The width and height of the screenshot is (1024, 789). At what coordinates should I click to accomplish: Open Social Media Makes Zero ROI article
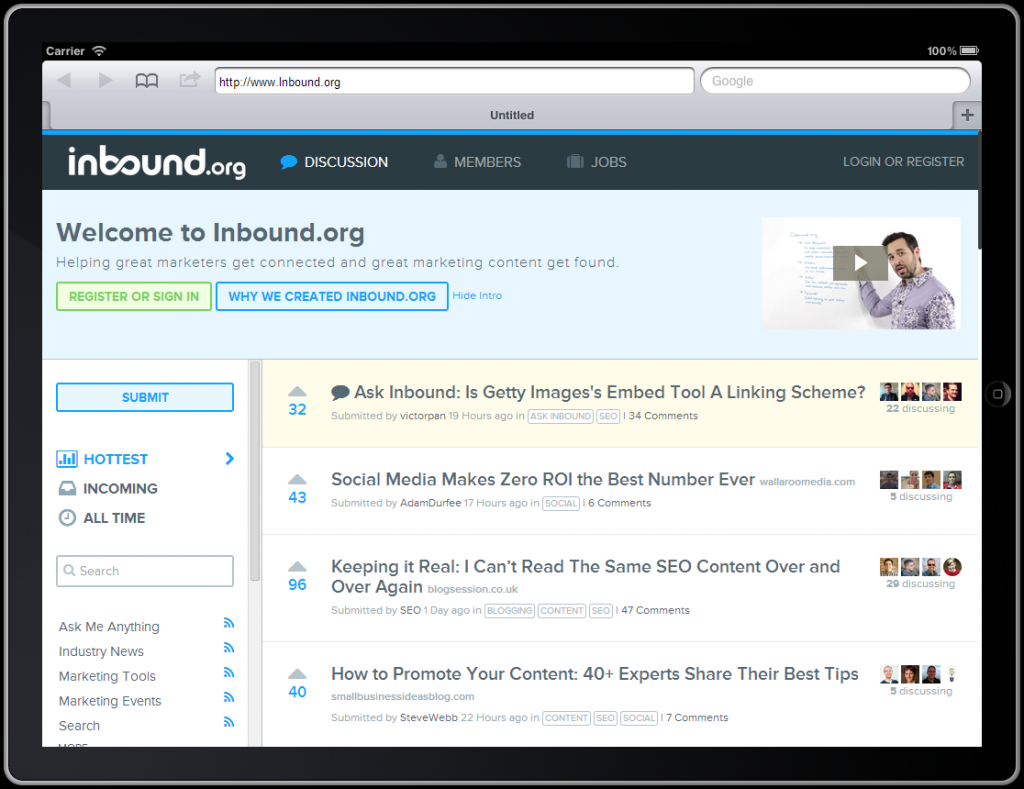pyautogui.click(x=543, y=479)
